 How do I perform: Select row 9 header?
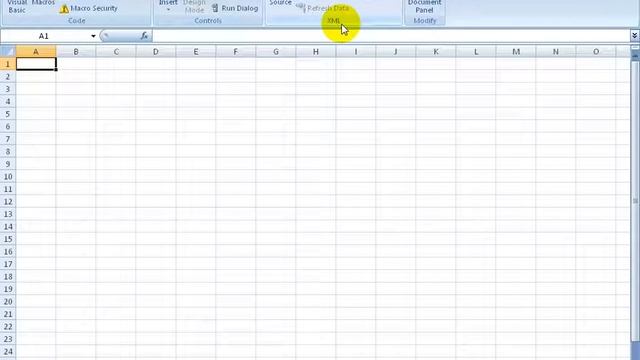pos(8,164)
